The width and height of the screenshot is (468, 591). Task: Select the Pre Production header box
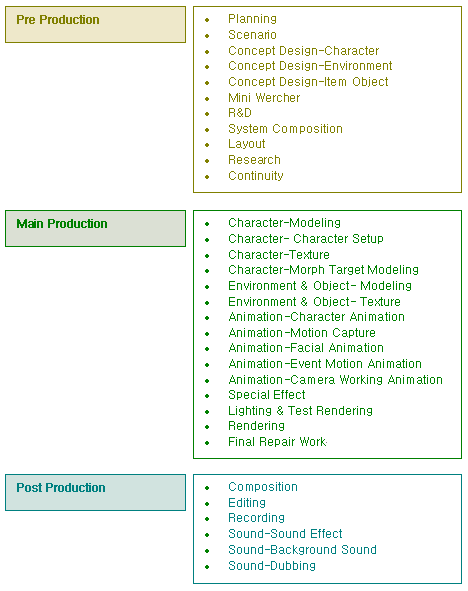pos(95,24)
